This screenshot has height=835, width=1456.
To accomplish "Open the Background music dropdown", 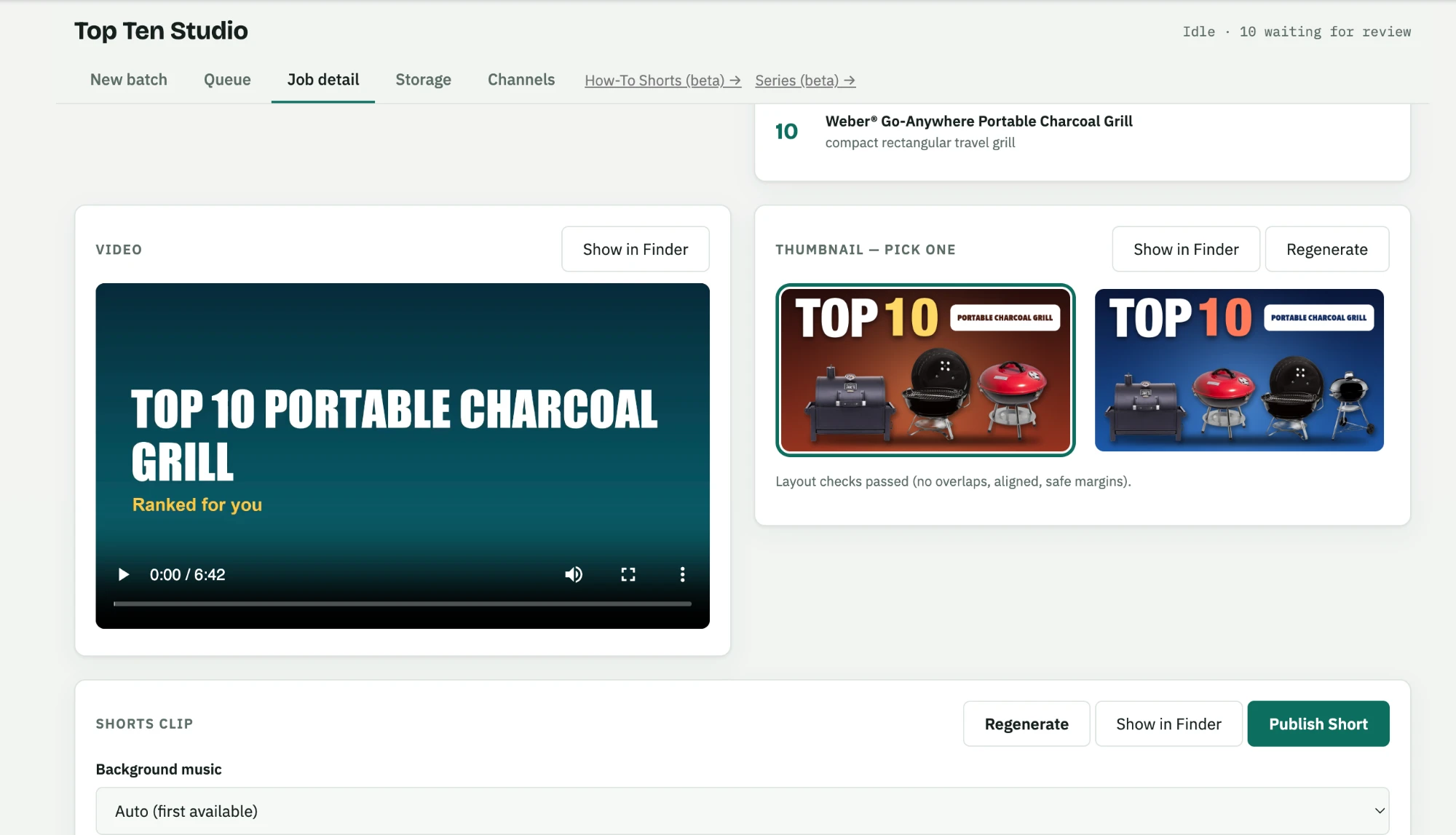I will click(743, 811).
